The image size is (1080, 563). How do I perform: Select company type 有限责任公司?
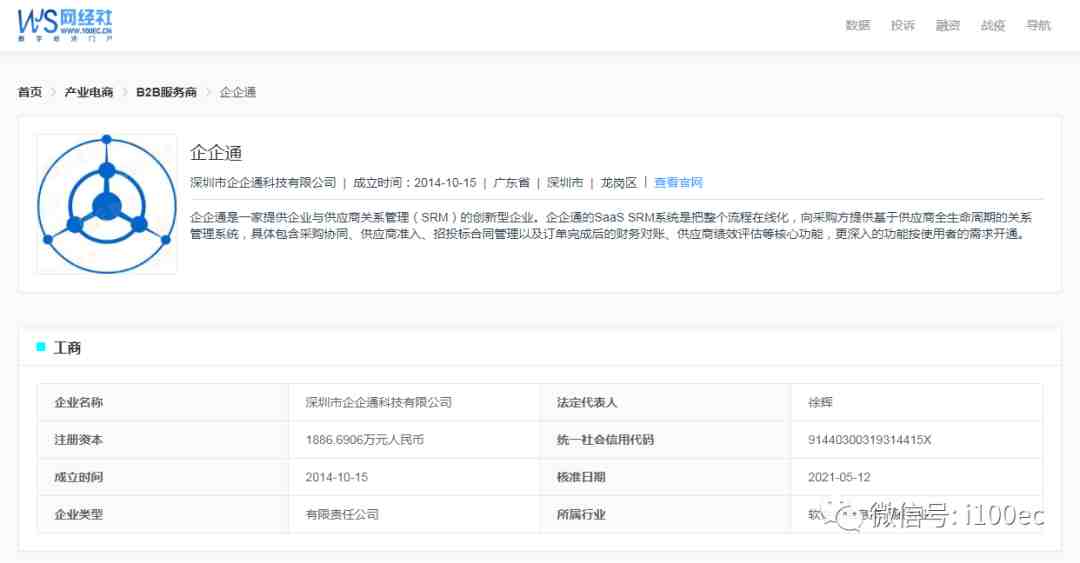pyautogui.click(x=342, y=514)
